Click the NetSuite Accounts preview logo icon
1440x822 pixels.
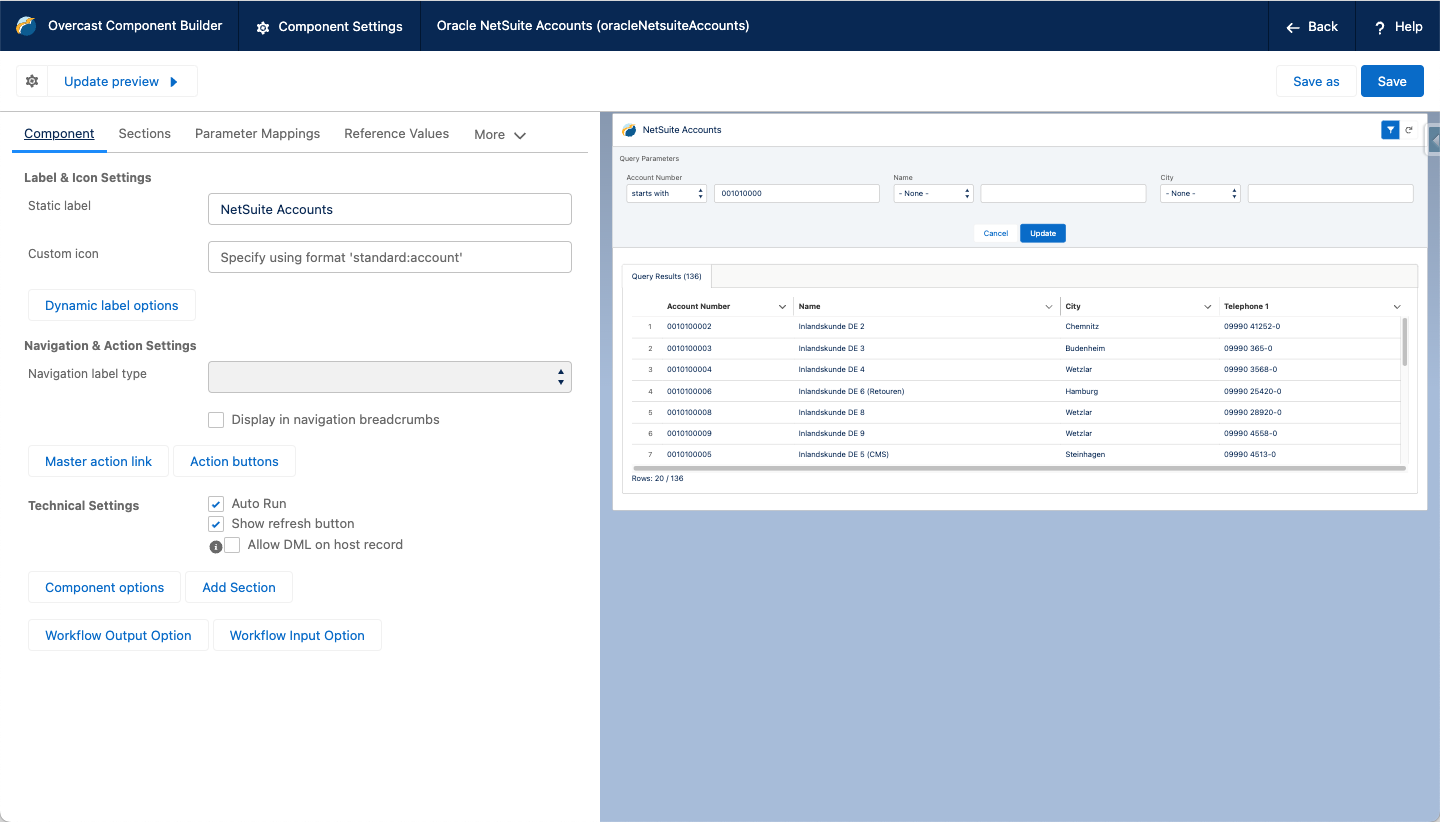(629, 130)
